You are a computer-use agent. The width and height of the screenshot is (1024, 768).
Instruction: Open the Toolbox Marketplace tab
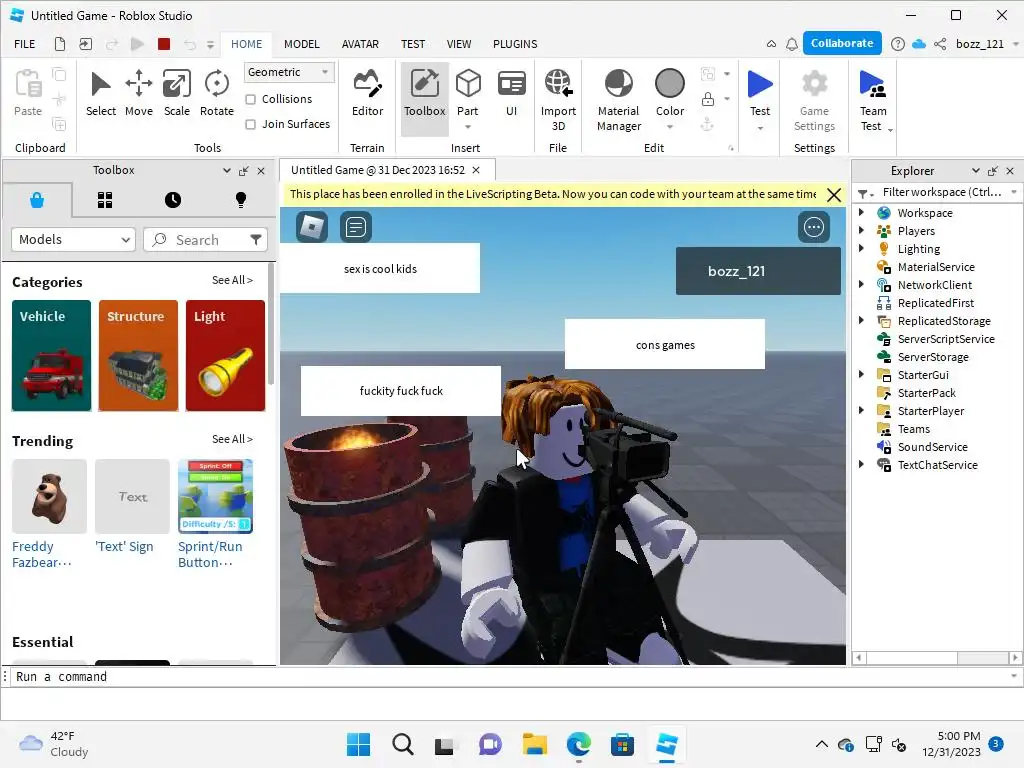click(x=37, y=200)
